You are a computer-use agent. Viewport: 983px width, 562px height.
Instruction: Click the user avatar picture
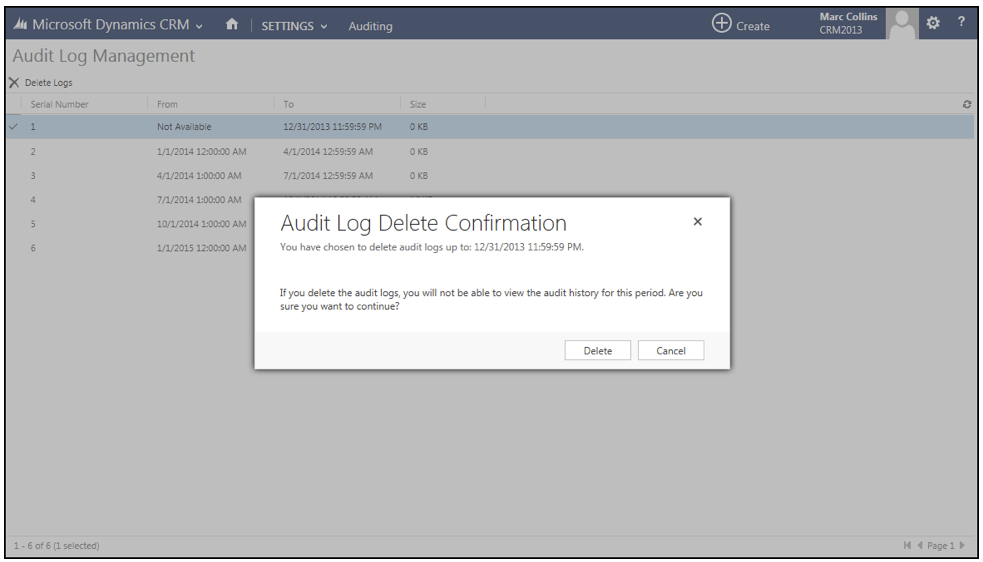902,24
